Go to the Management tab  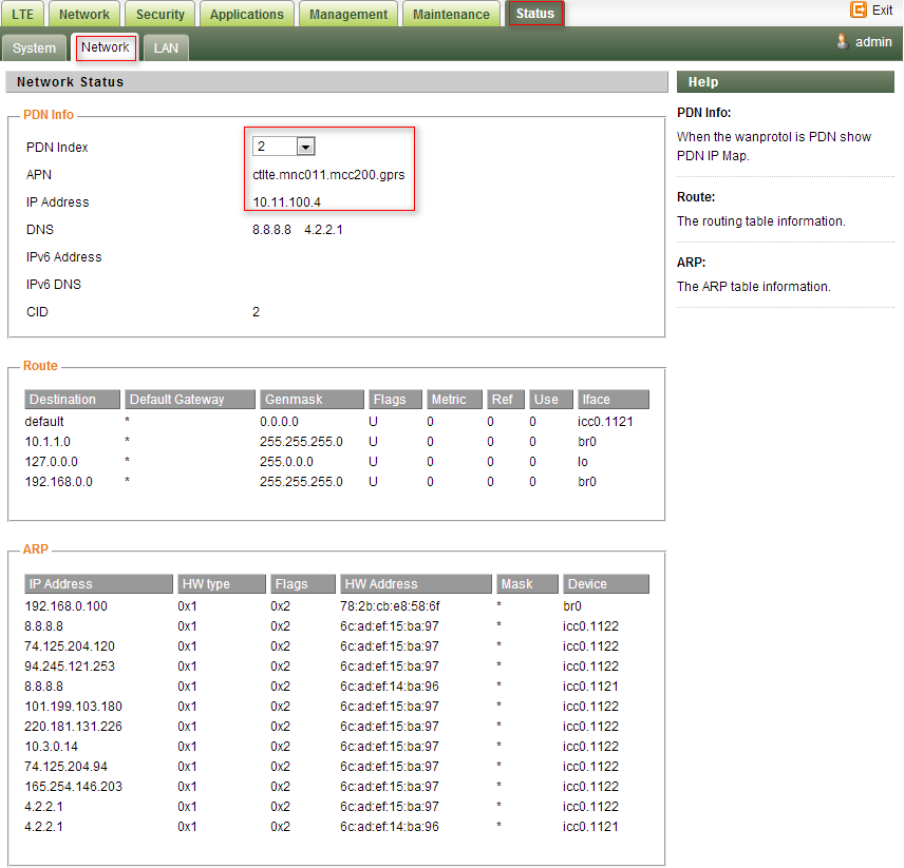[x=348, y=14]
